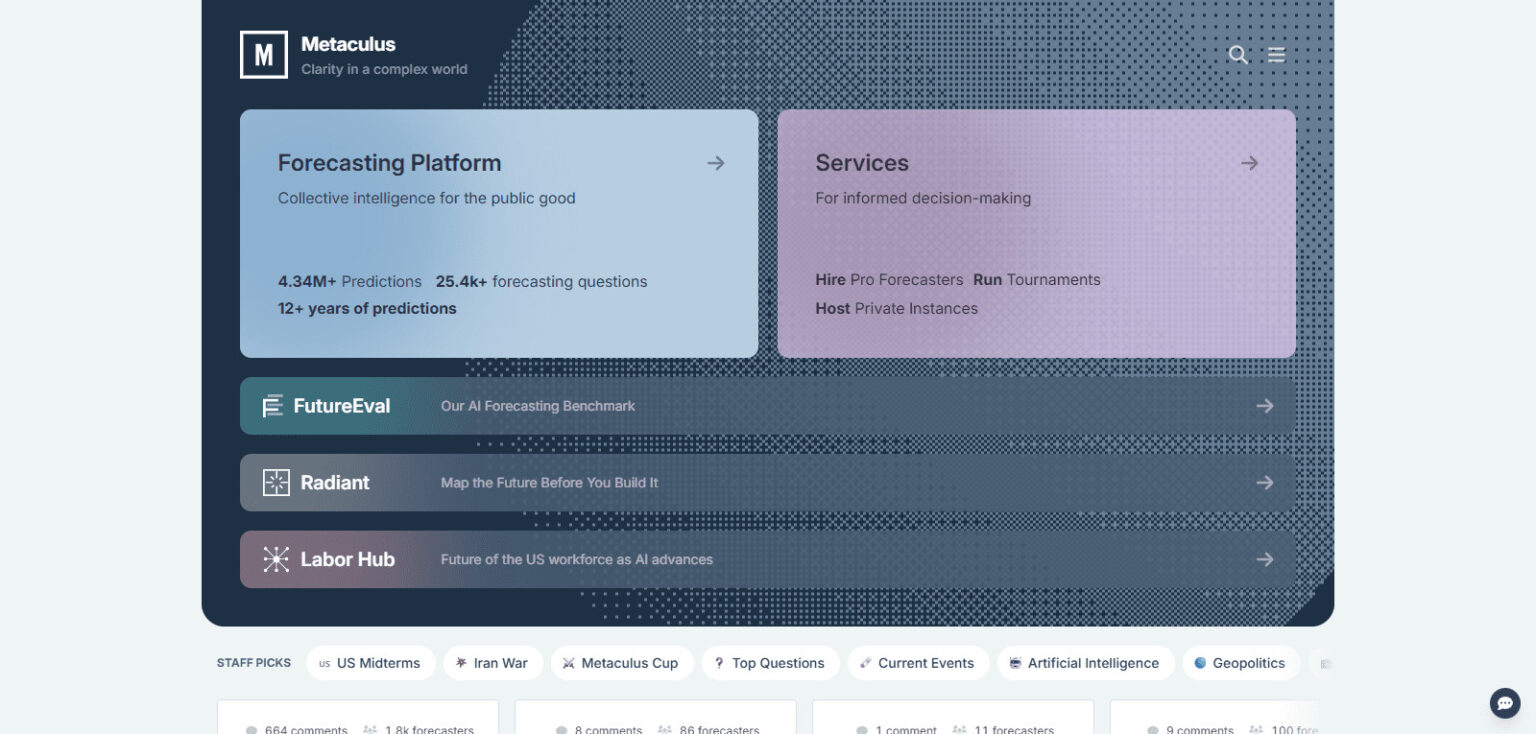Open the chat support bubble icon
This screenshot has height=734, width=1536.
1505,703
